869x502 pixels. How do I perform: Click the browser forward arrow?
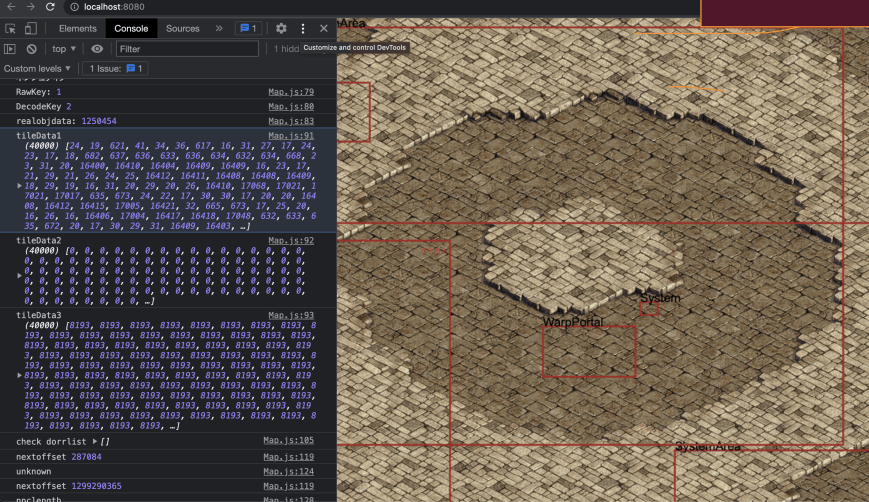click(30, 7)
